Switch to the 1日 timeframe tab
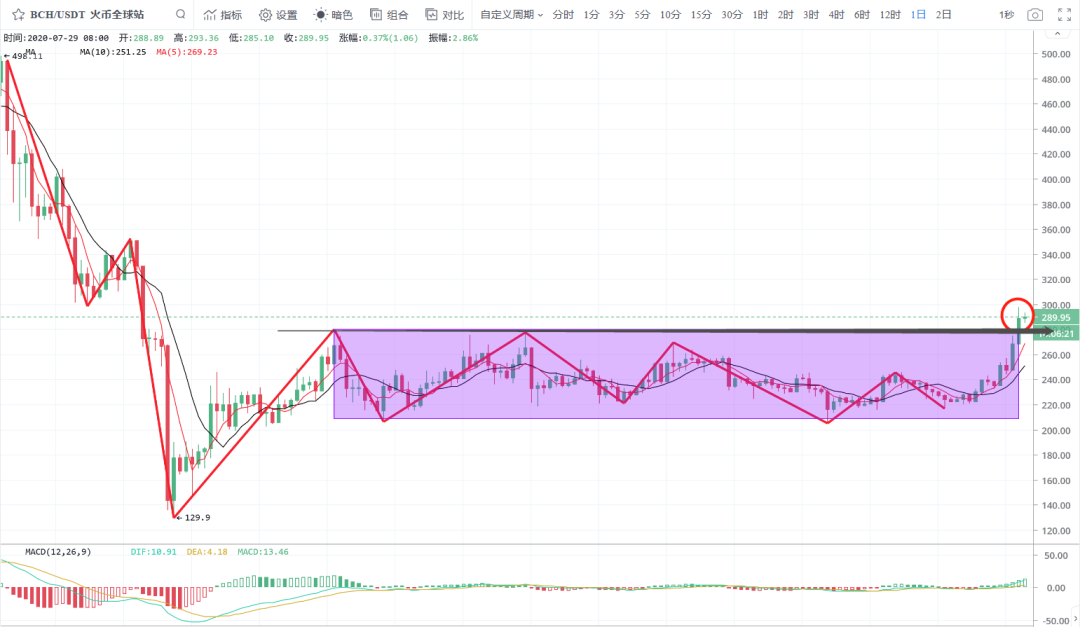The image size is (1080, 627). [x=918, y=15]
